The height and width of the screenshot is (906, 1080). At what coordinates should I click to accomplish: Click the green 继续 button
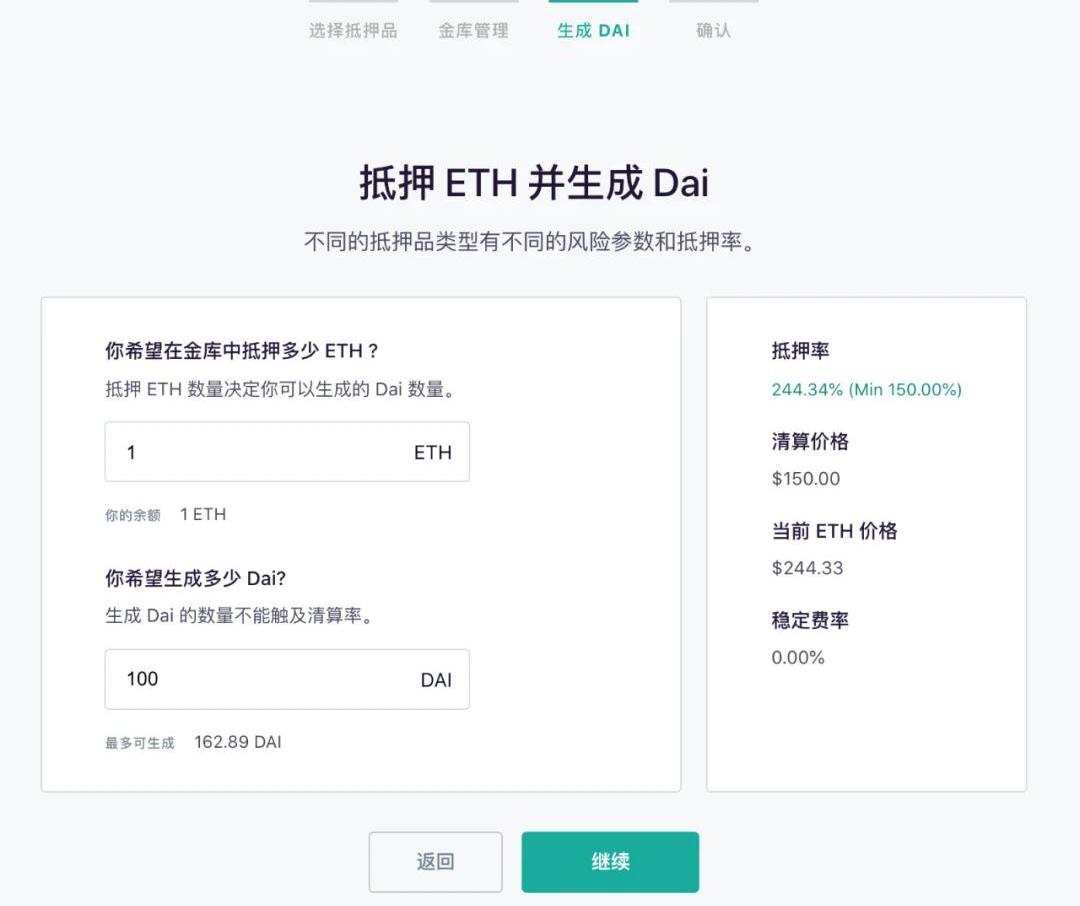(610, 862)
